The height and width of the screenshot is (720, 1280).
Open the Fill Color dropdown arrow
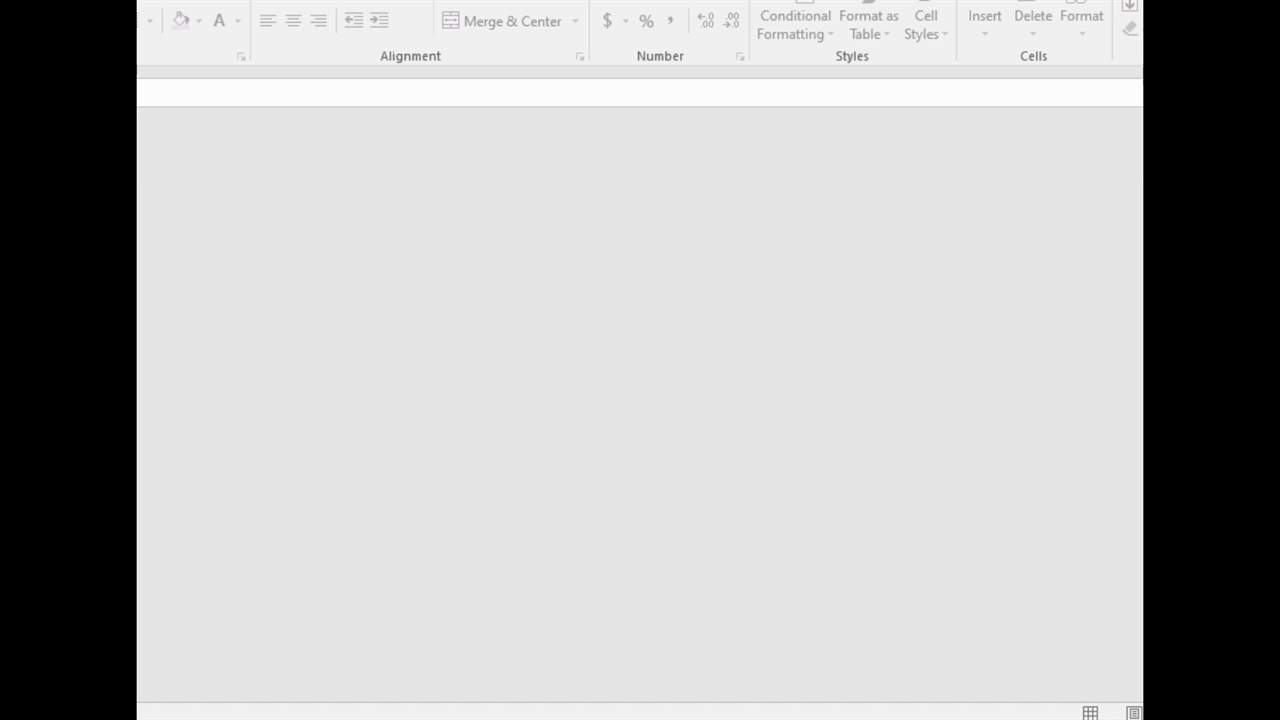coord(199,21)
